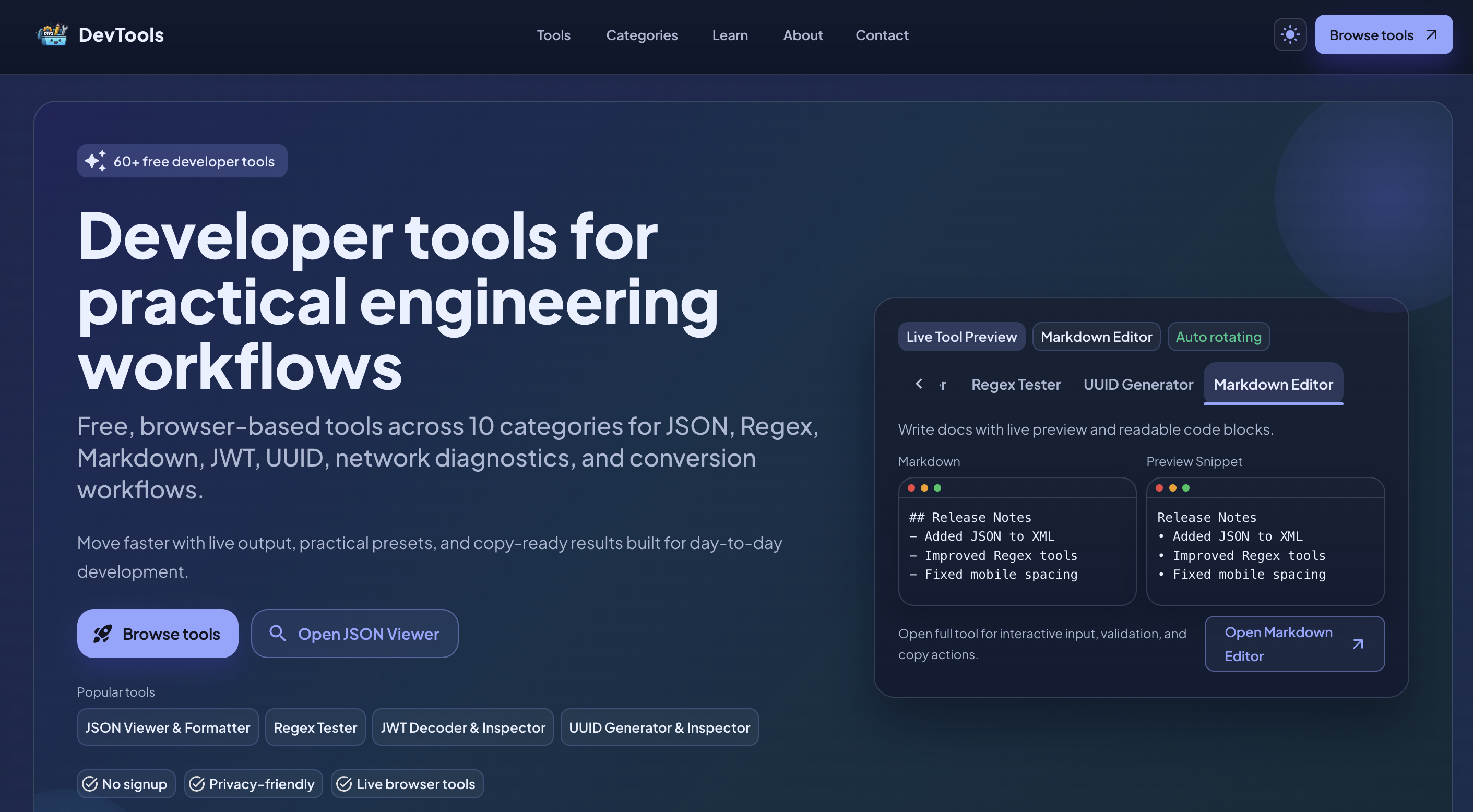Open the JWT Decoder & Inspector chip
Image resolution: width=1473 pixels, height=812 pixels.
point(462,727)
